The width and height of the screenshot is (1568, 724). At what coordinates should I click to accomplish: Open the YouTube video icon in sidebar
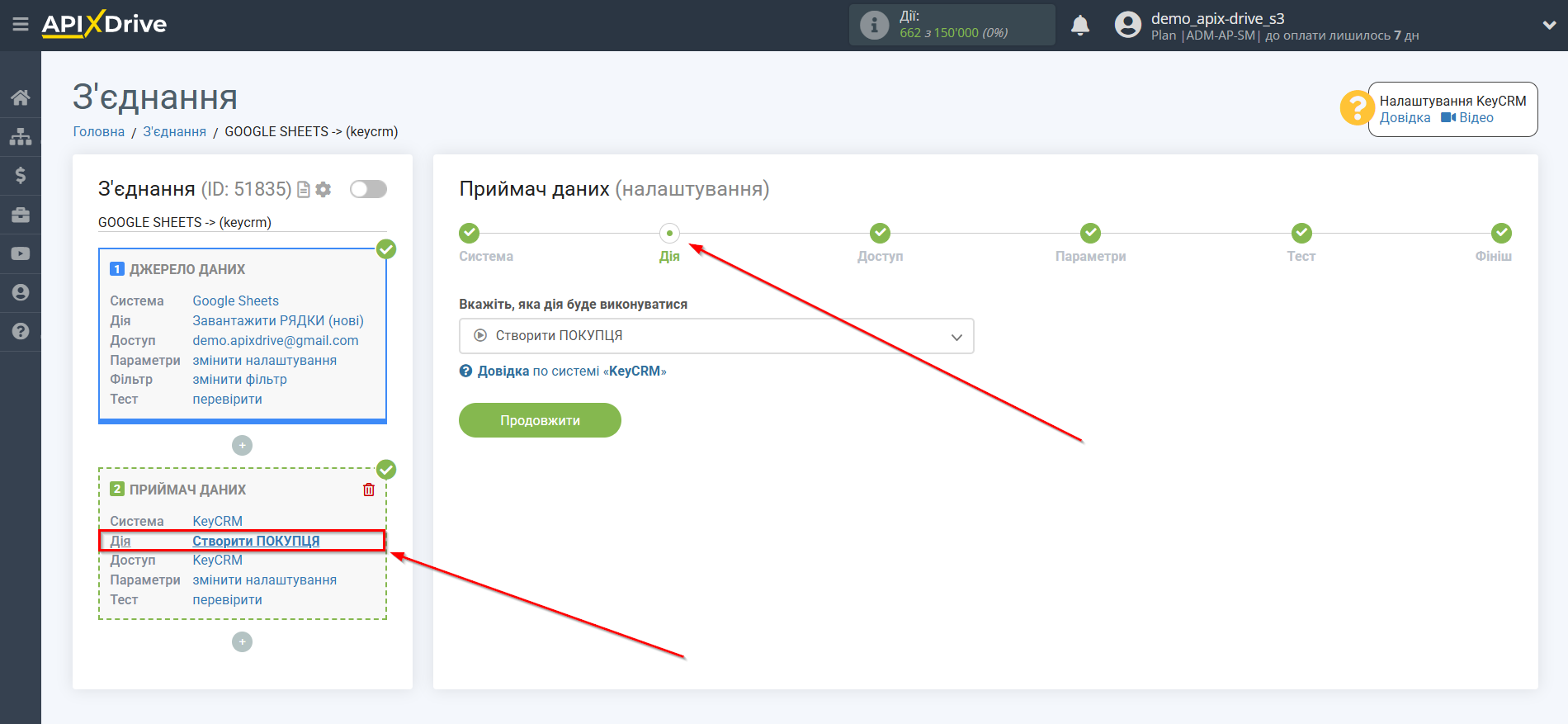click(21, 253)
